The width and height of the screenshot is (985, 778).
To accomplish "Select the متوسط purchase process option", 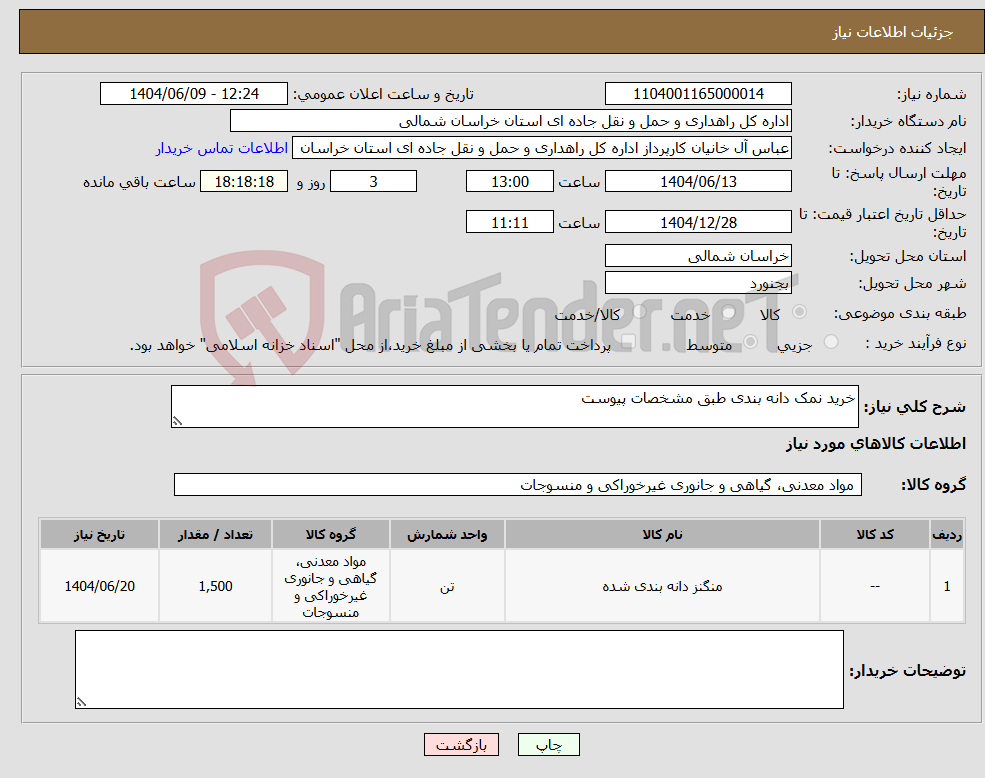I will pos(748,340).
